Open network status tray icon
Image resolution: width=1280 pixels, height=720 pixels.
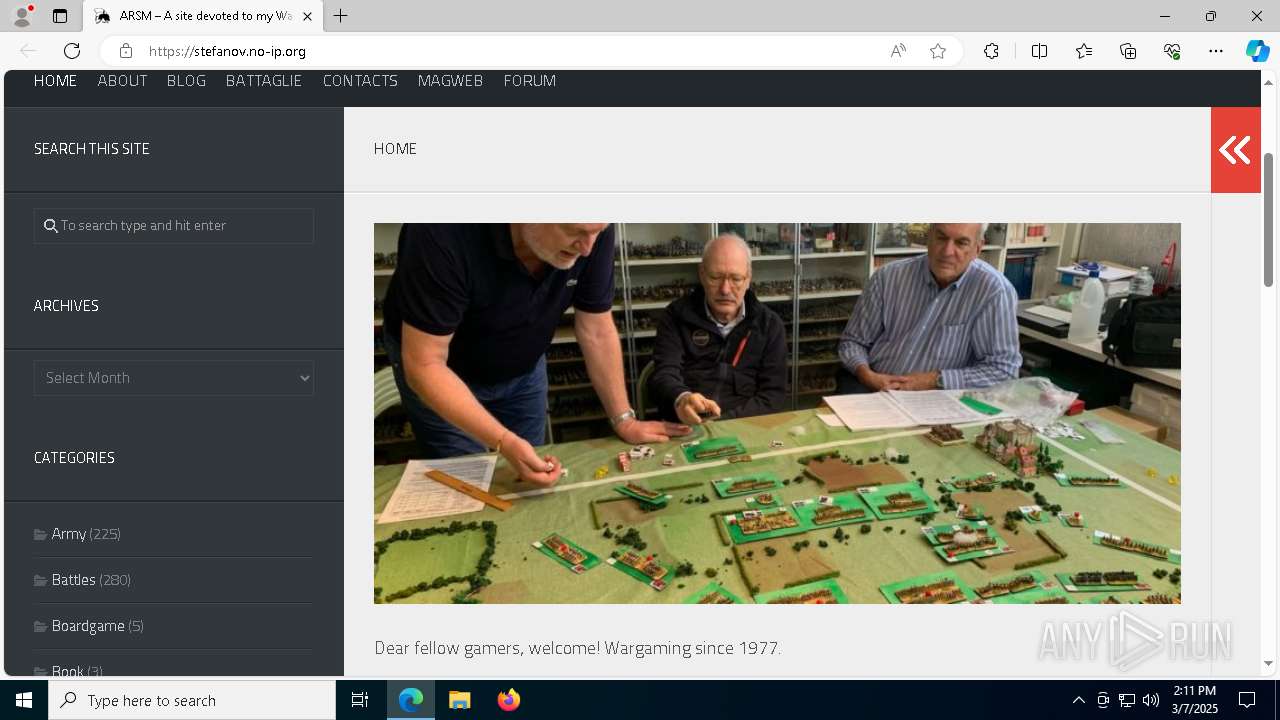(x=1126, y=700)
